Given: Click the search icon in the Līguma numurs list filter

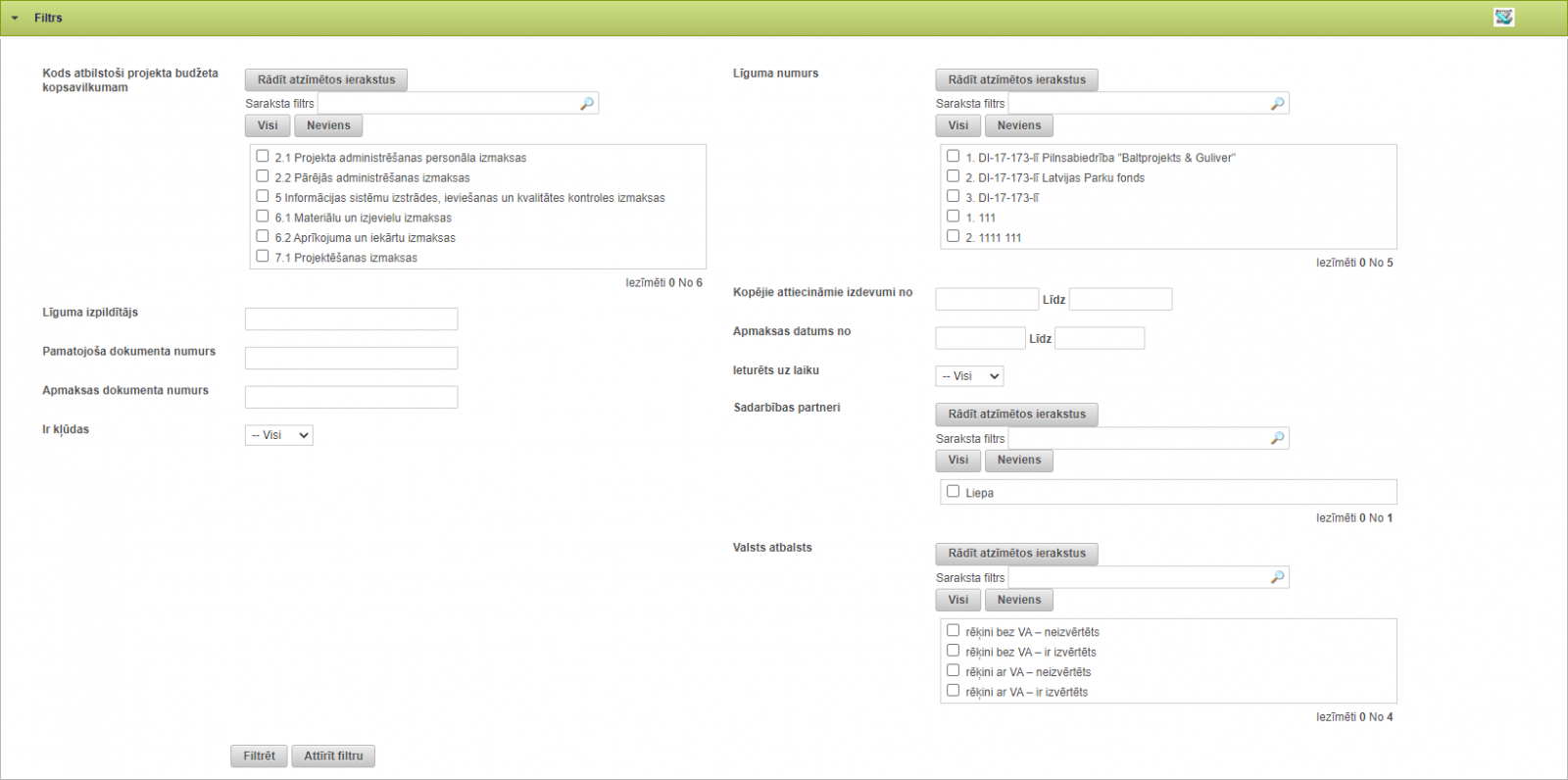Looking at the screenshot, I should pyautogui.click(x=1277, y=104).
